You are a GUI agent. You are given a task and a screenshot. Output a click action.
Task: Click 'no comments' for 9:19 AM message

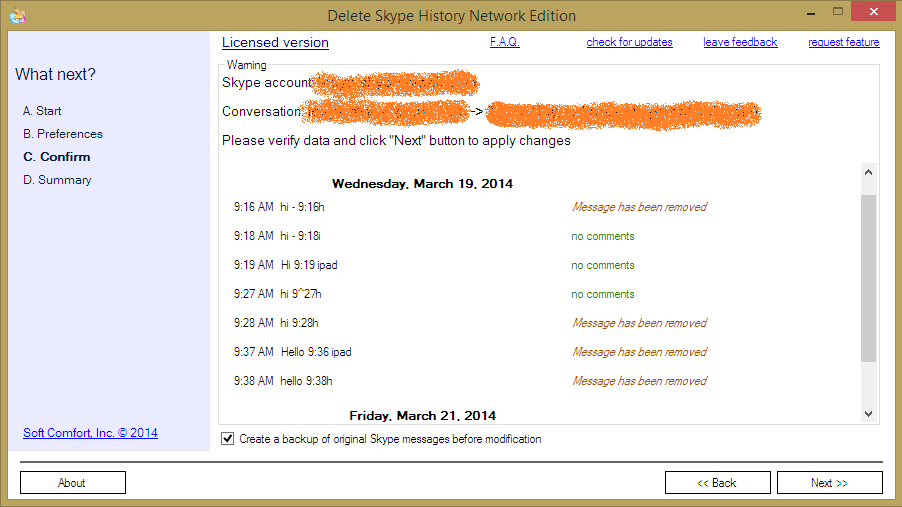[602, 265]
